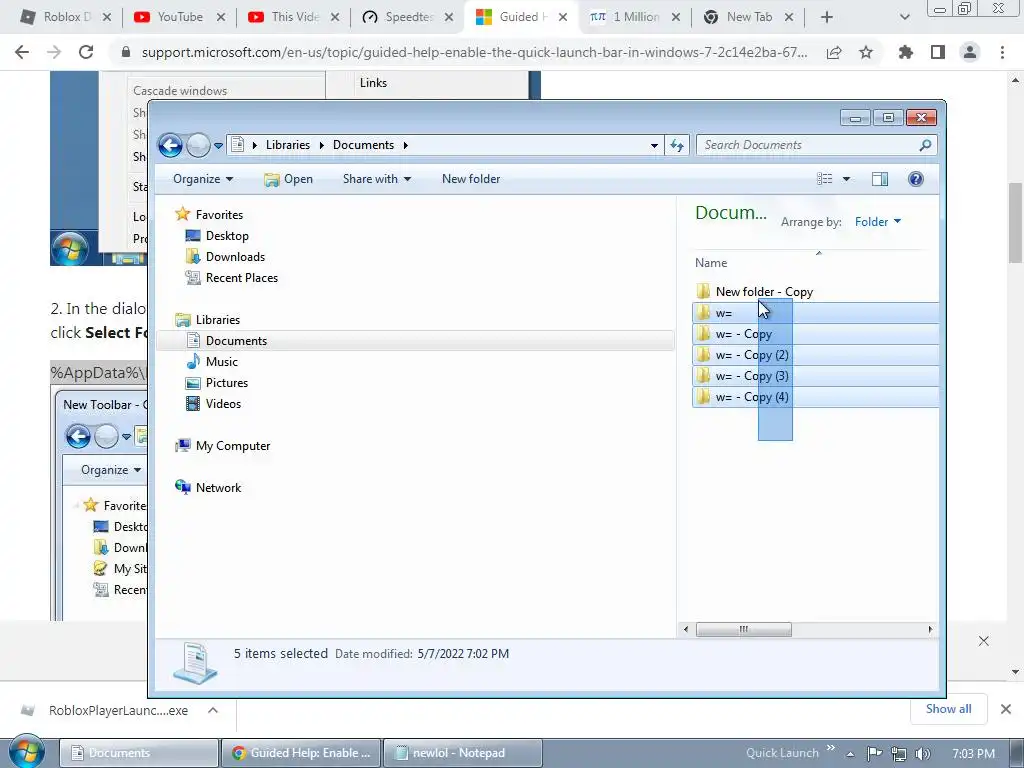Click the file list scroll left arrow
Image resolution: width=1024 pixels, height=768 pixels.
[686, 630]
